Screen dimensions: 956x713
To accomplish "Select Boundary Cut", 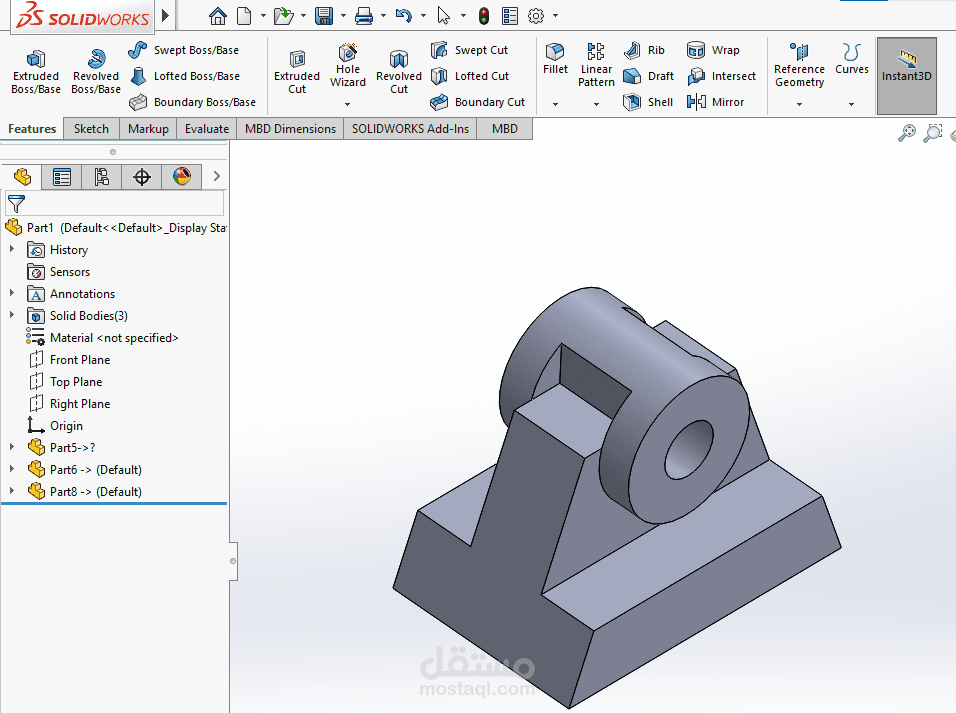I will tap(477, 102).
